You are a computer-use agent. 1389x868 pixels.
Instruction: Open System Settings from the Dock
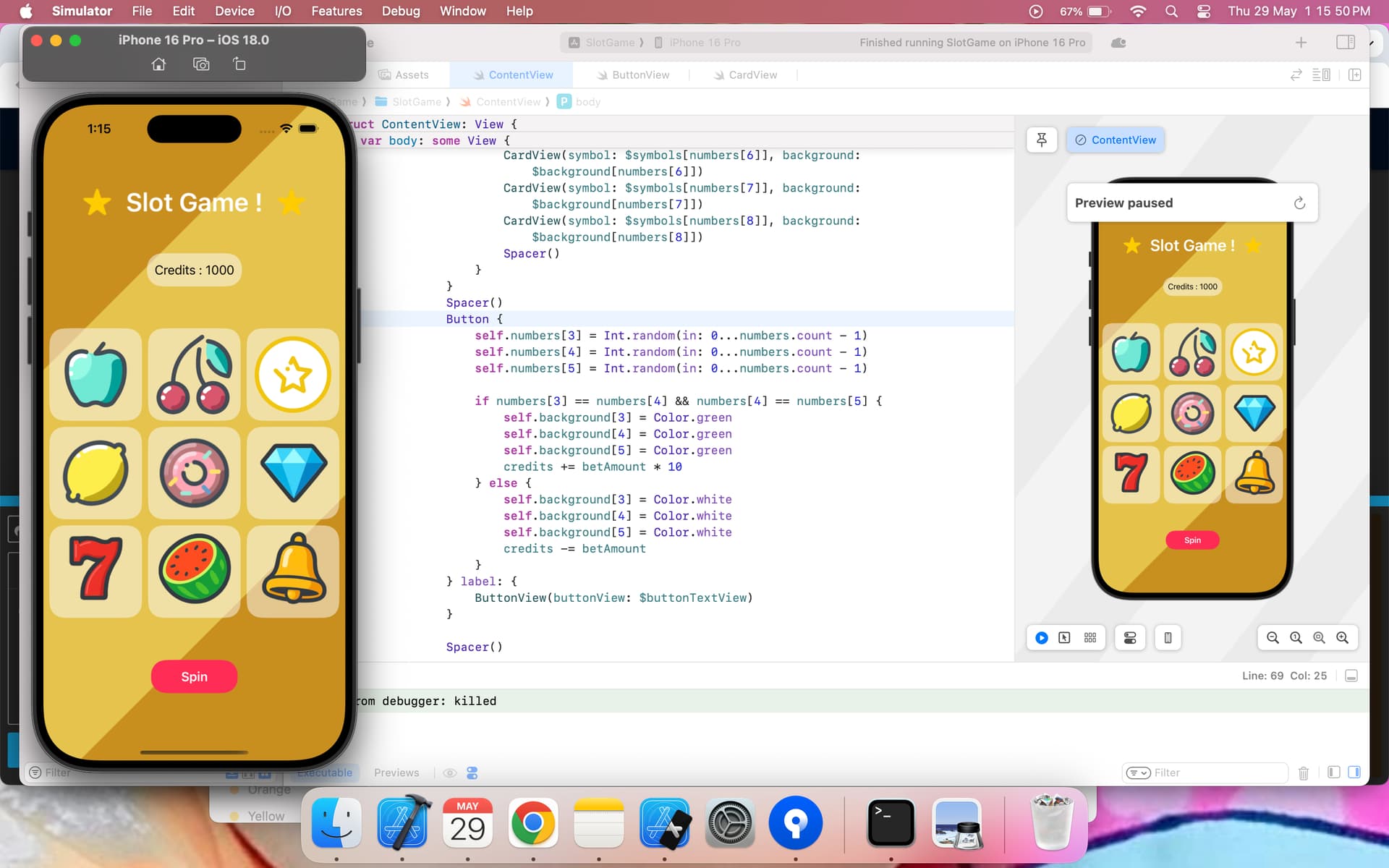click(x=730, y=823)
